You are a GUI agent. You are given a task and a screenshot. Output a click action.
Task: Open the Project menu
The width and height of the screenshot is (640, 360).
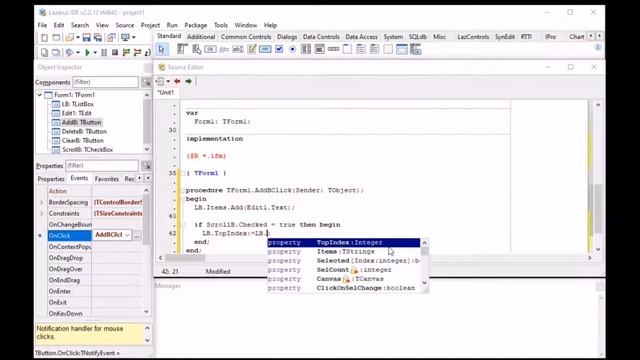coord(150,25)
